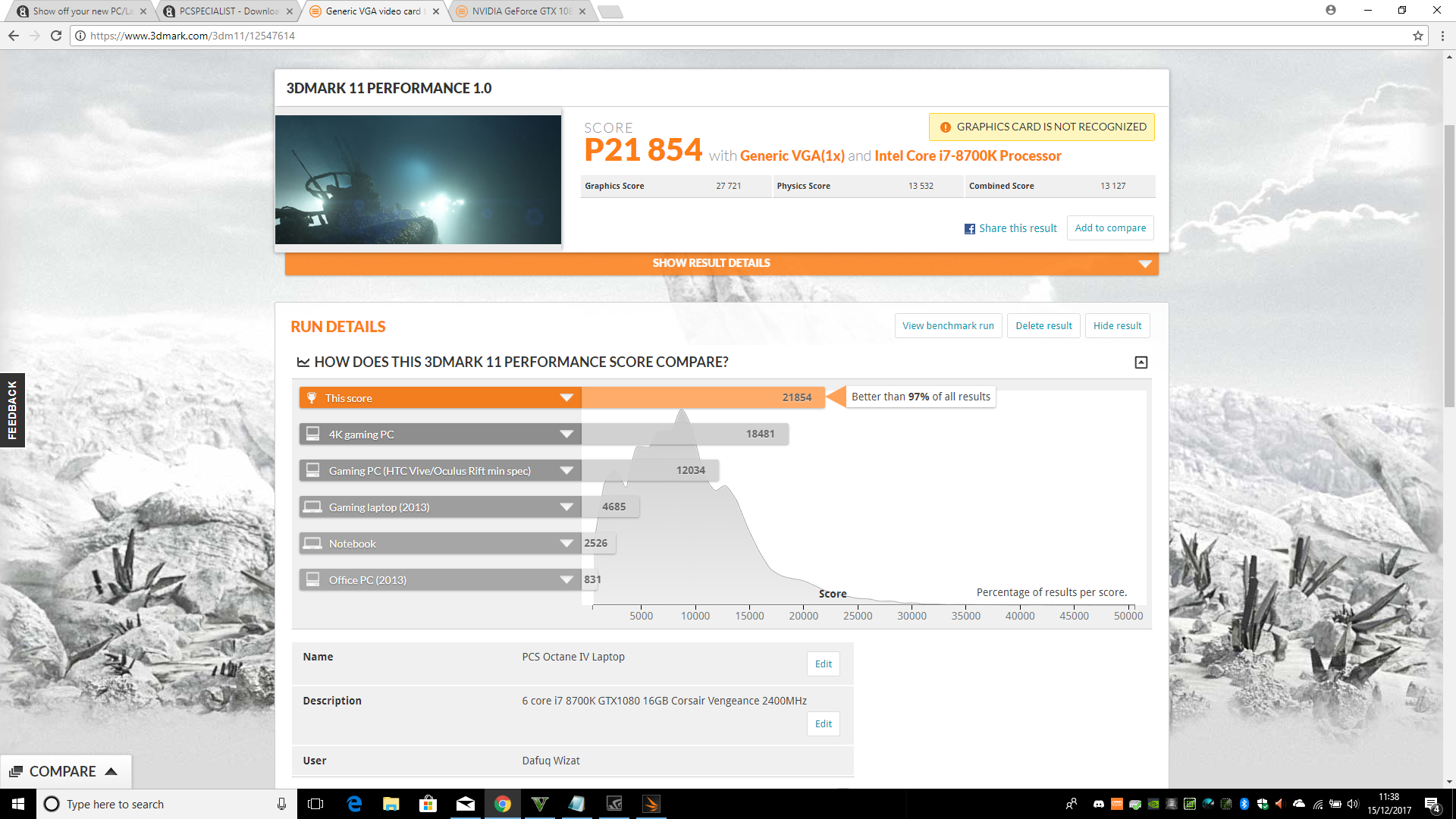Switch to GTA V in taskbar
The height and width of the screenshot is (819, 1456).
[x=539, y=804]
